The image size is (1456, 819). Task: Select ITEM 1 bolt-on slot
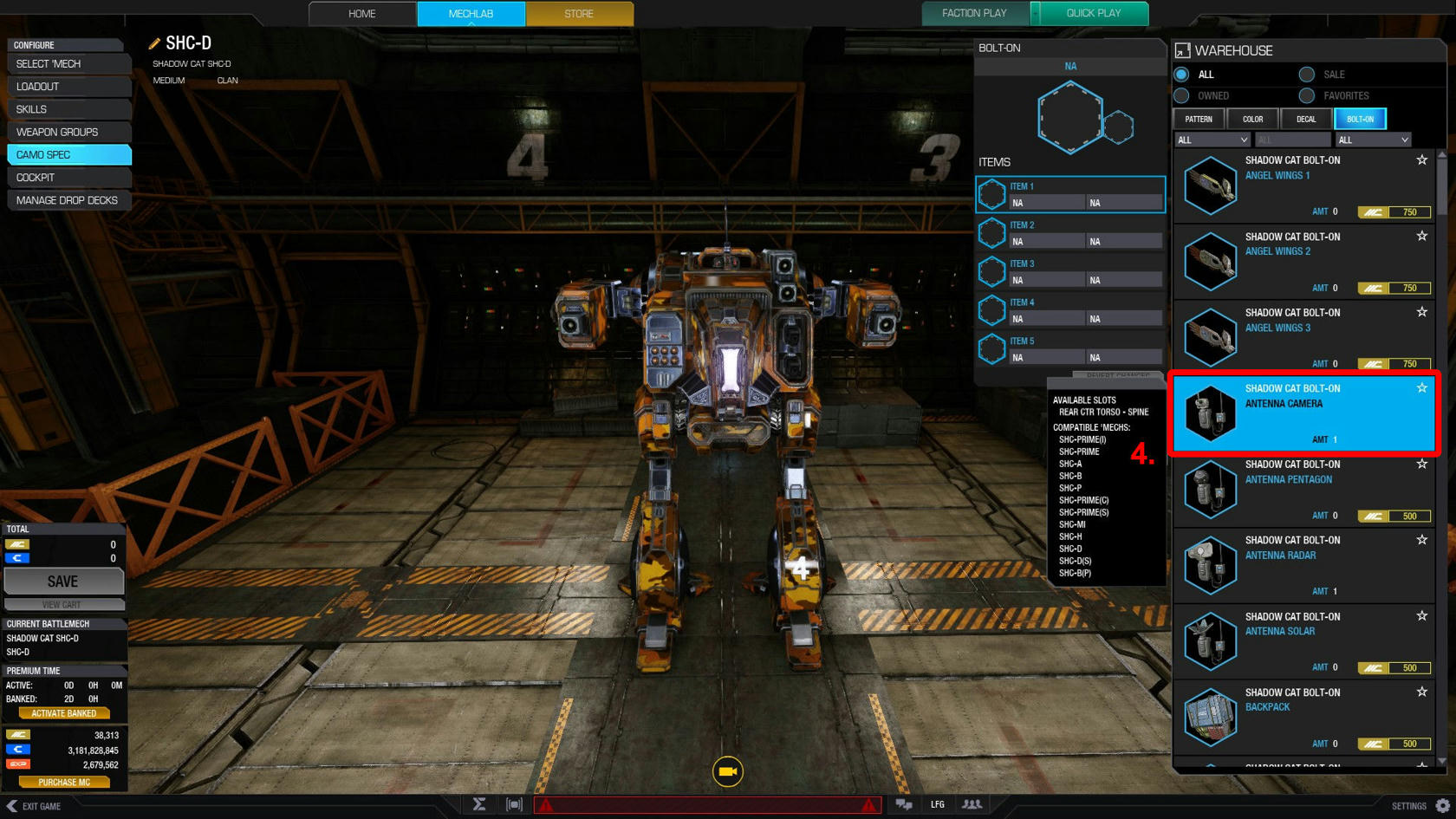1070,194
